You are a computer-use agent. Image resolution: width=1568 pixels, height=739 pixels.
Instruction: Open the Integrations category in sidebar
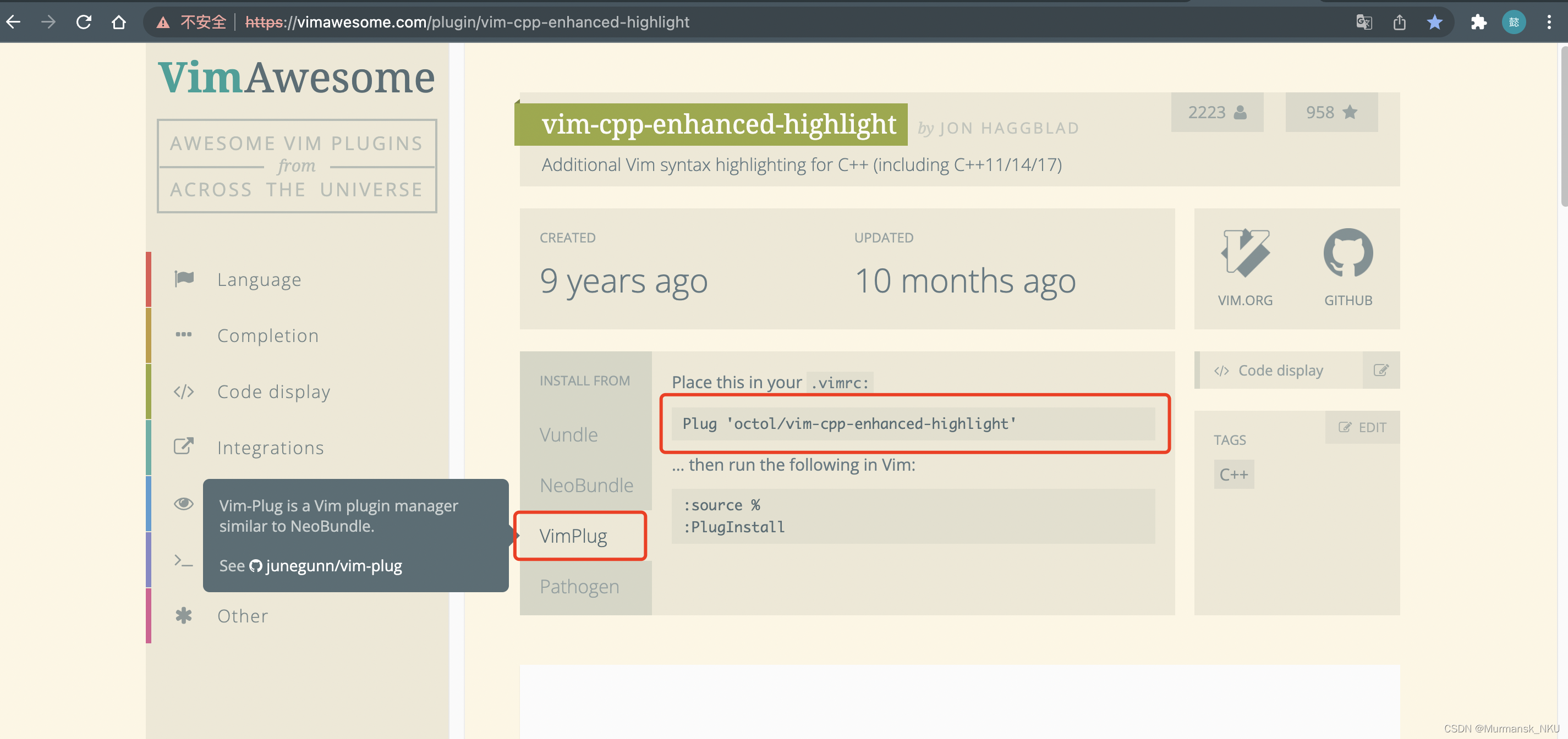click(x=270, y=448)
